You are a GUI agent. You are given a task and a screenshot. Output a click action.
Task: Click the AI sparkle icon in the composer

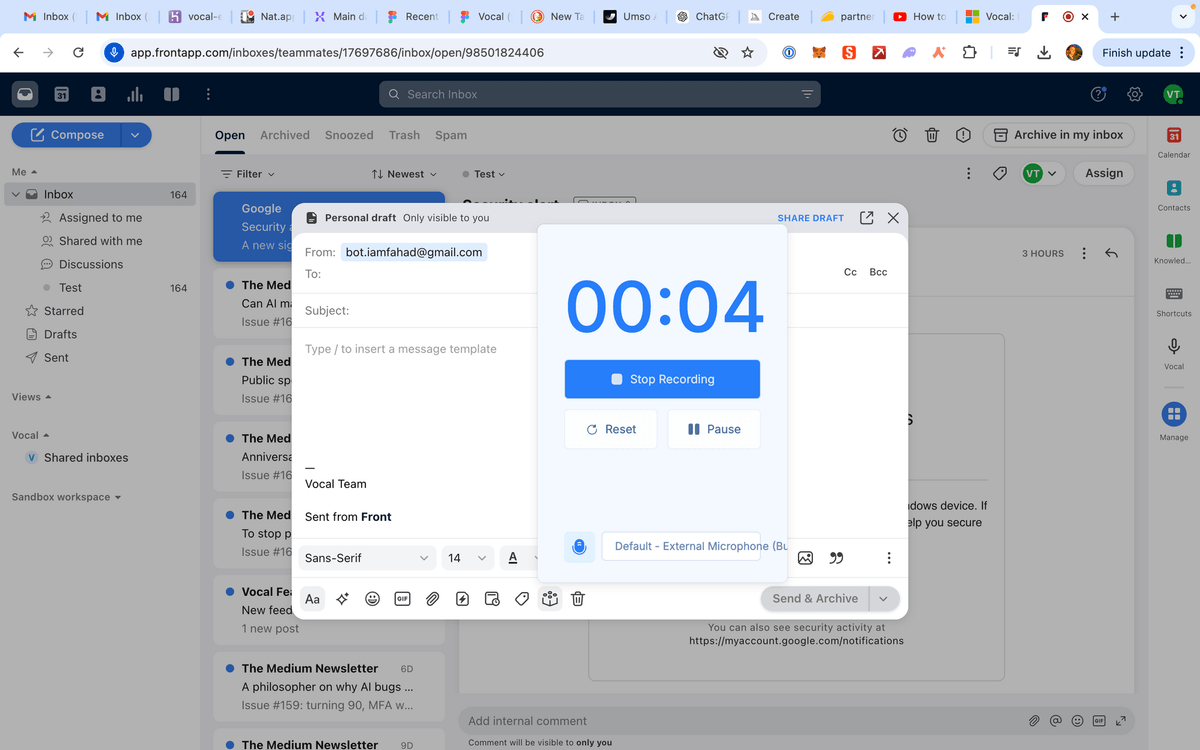click(x=343, y=599)
